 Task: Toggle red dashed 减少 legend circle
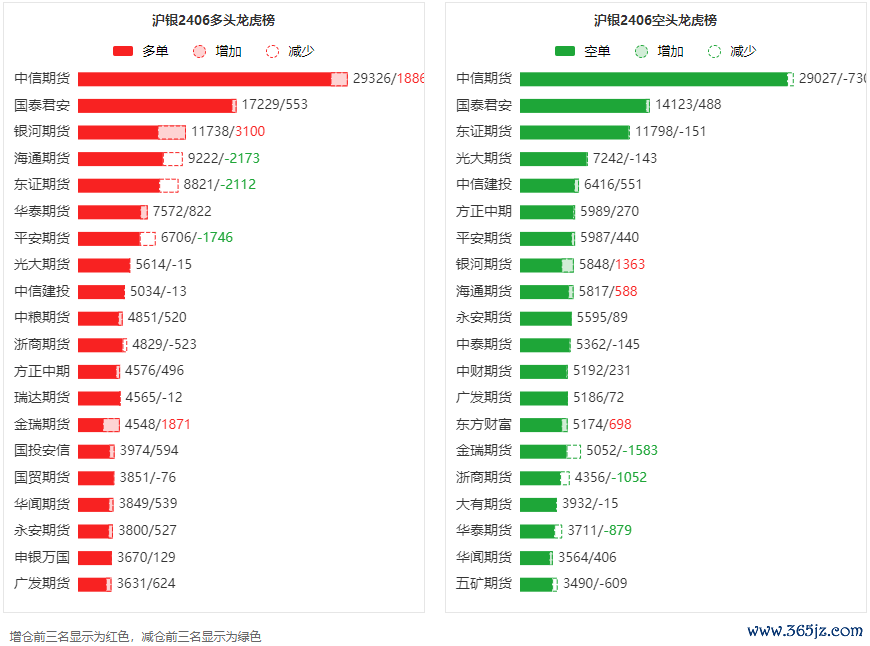[x=272, y=51]
